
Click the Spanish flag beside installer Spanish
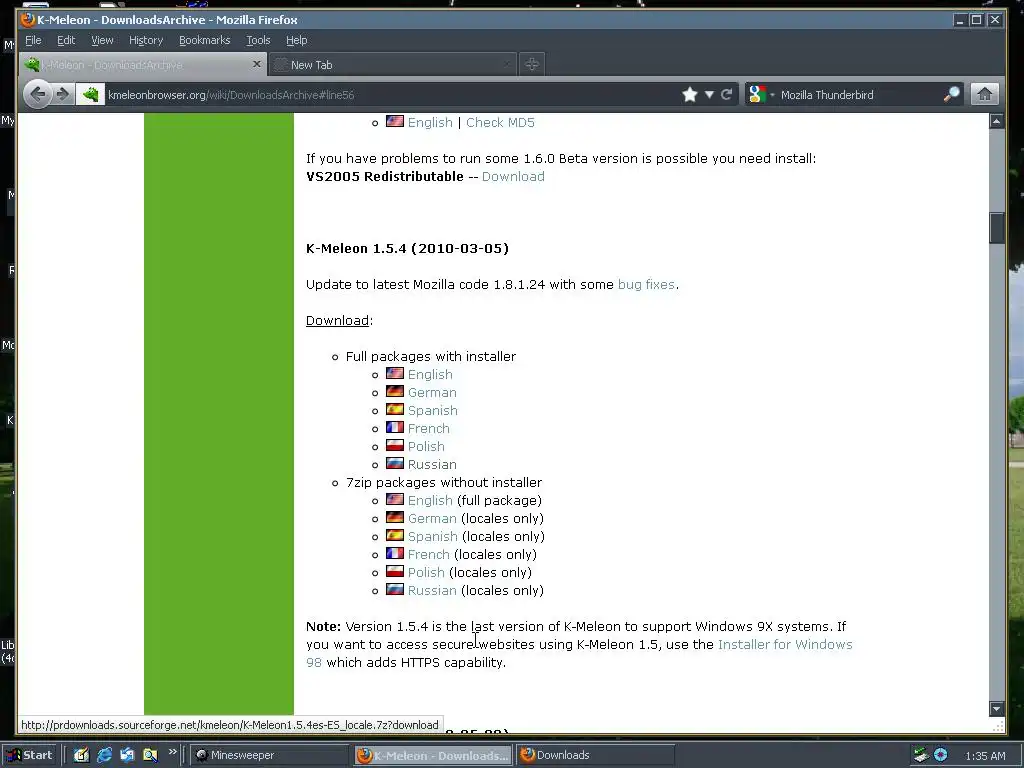395,409
